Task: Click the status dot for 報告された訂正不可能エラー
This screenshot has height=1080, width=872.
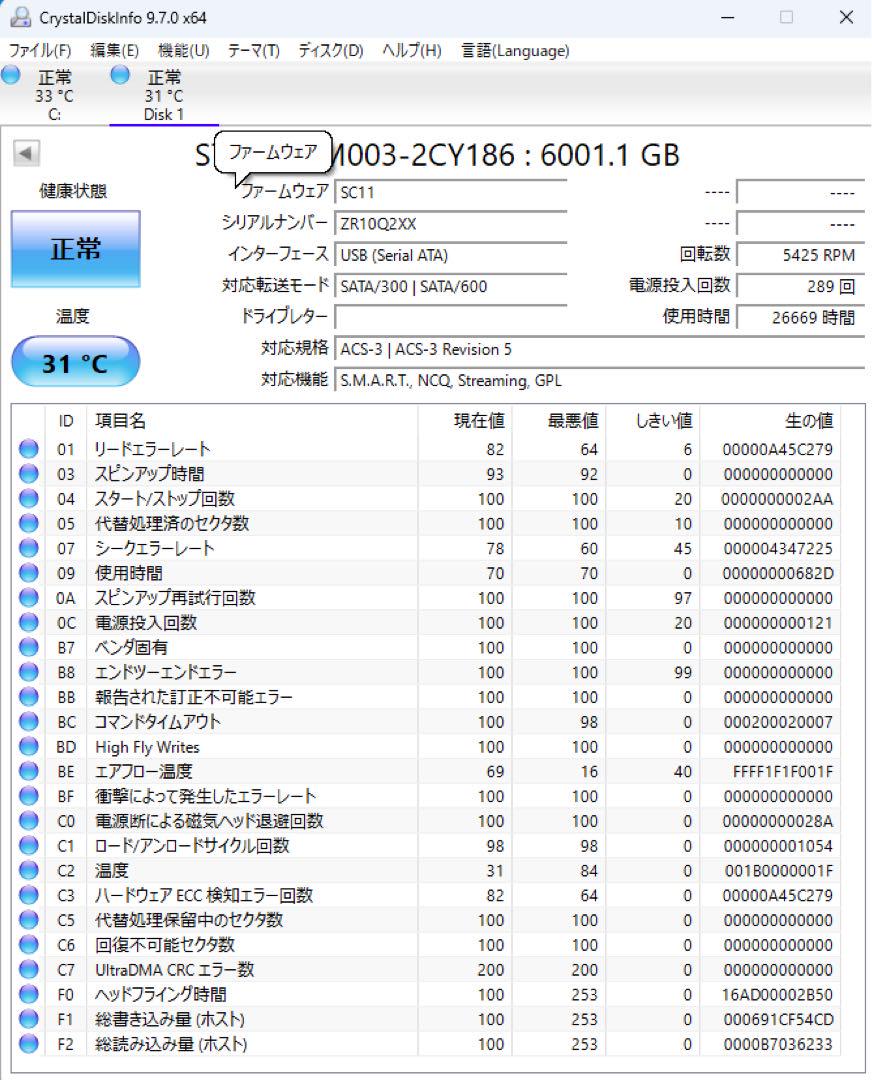Action: (x=29, y=697)
